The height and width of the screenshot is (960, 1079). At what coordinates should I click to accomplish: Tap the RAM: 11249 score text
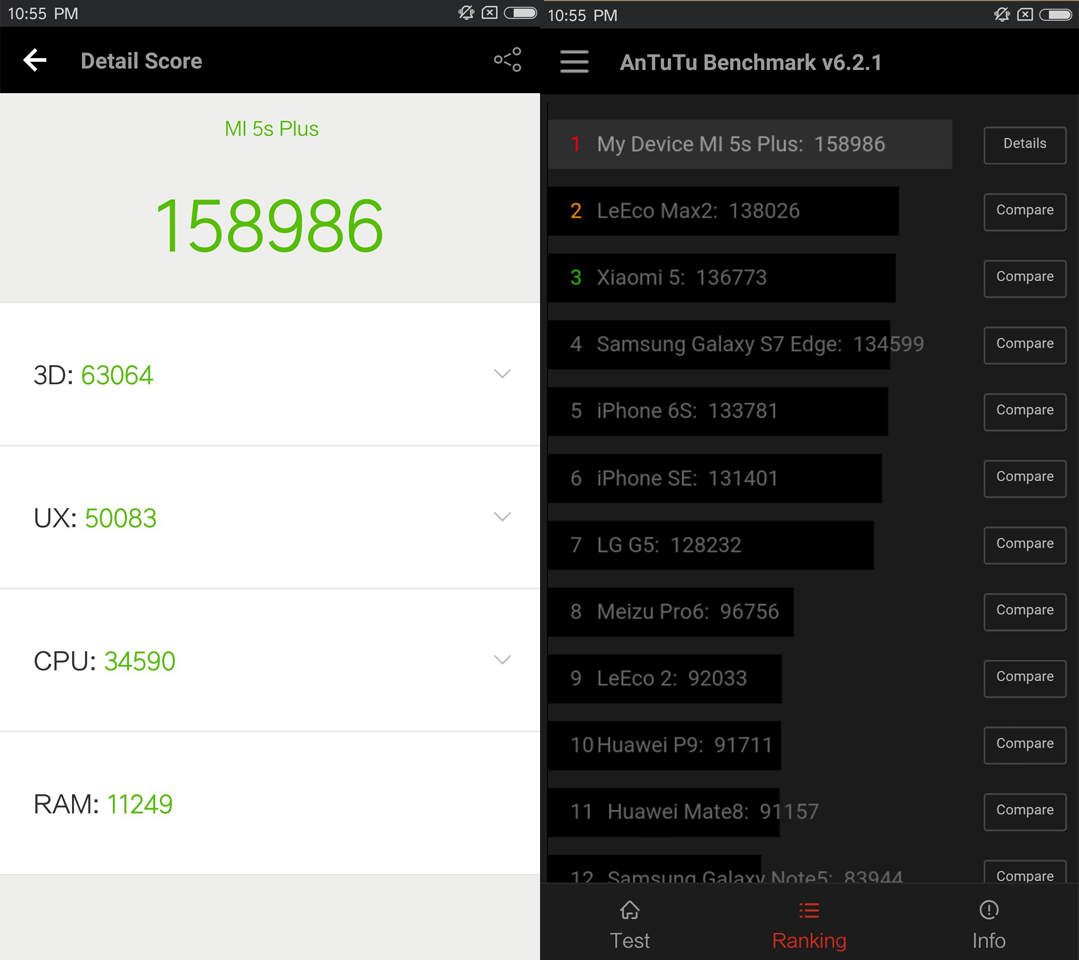[x=103, y=804]
